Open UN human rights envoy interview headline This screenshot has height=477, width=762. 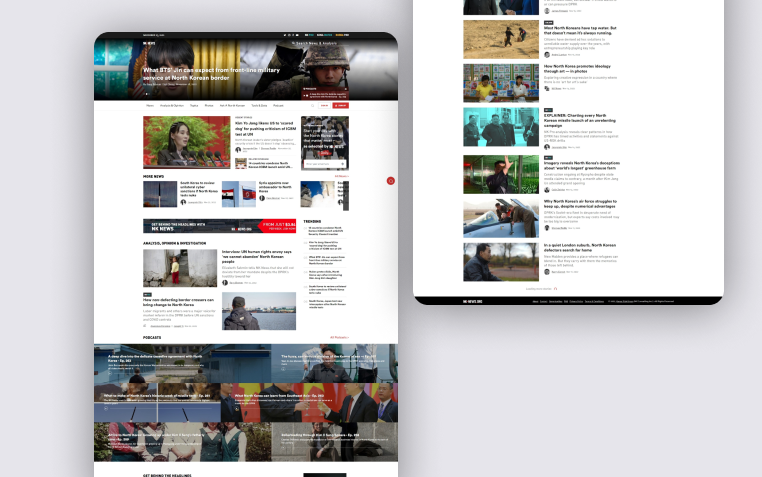click(x=257, y=256)
